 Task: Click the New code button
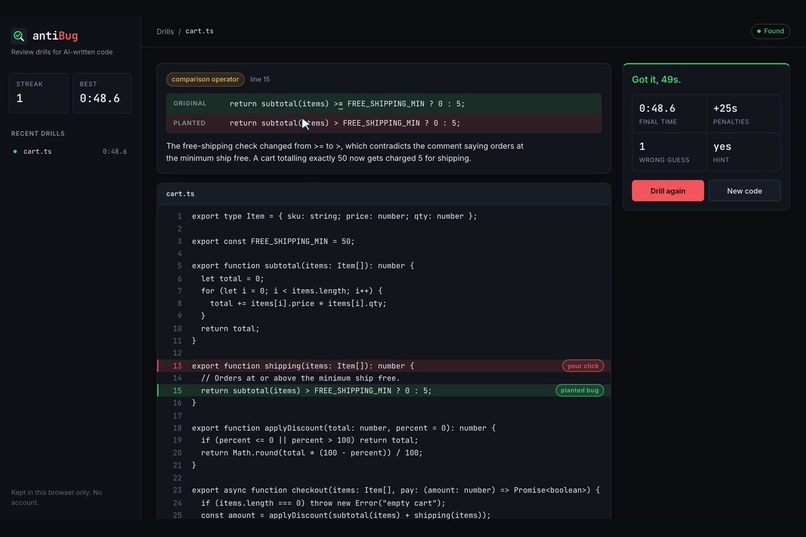744,191
